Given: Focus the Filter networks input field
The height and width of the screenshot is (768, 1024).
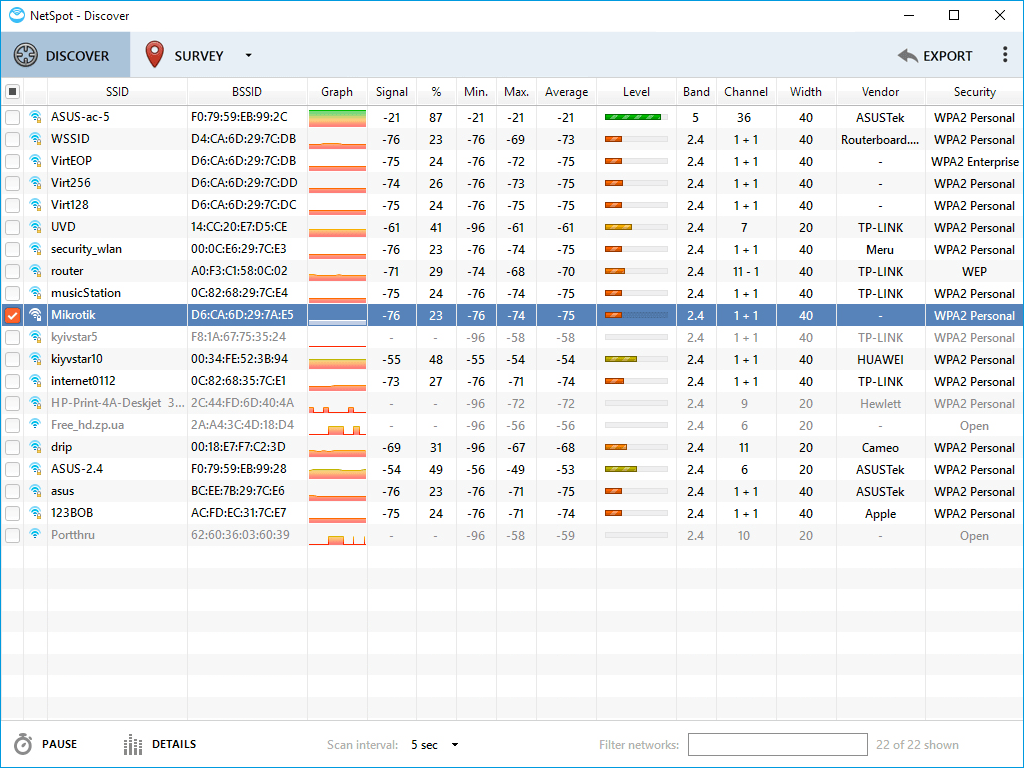Looking at the screenshot, I should pos(777,744).
